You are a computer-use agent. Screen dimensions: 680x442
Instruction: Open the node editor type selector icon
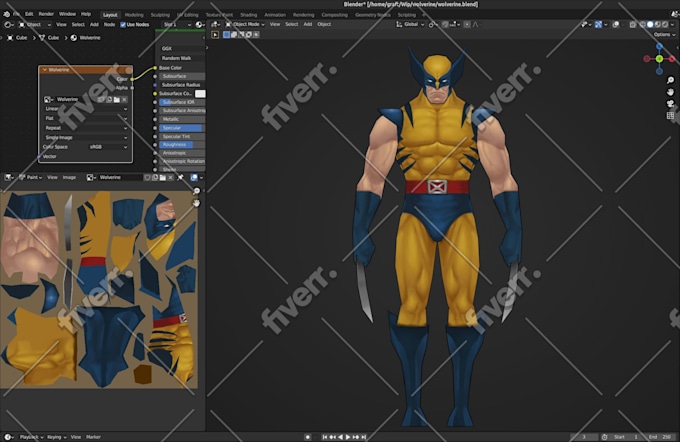(8, 25)
